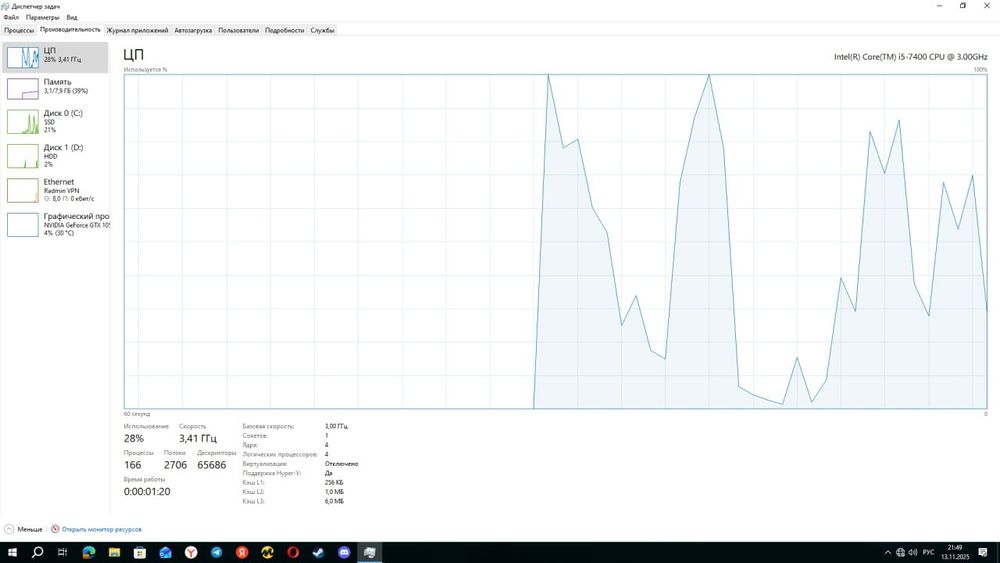This screenshot has width=1000, height=563.
Task: Open the red Яндекс icon on taskbar
Action: click(x=242, y=553)
